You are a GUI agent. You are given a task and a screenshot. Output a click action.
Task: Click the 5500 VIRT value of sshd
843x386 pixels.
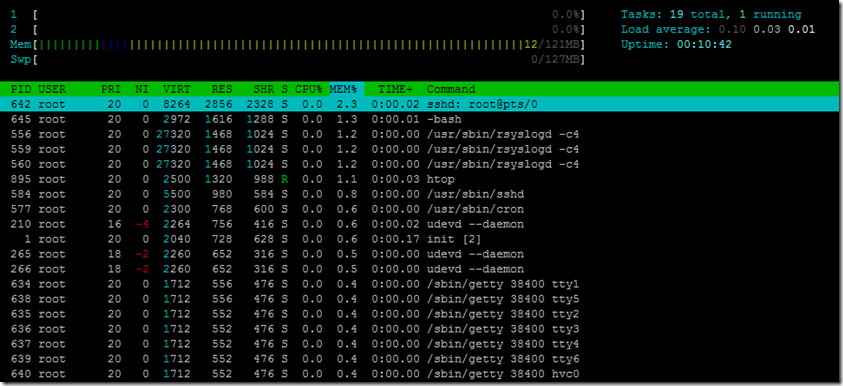(176, 194)
